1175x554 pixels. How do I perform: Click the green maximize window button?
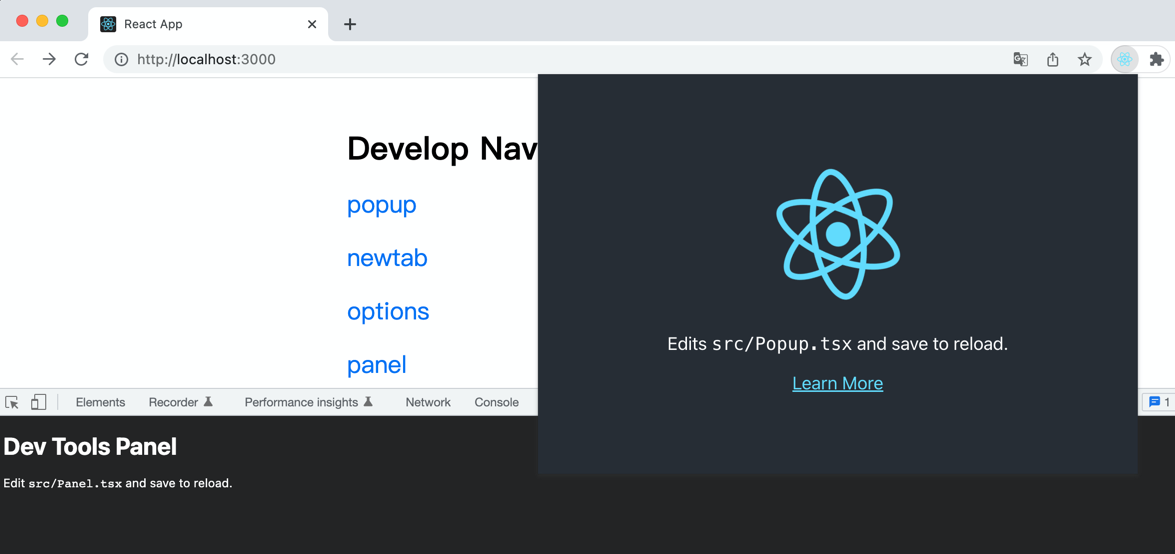pos(62,21)
